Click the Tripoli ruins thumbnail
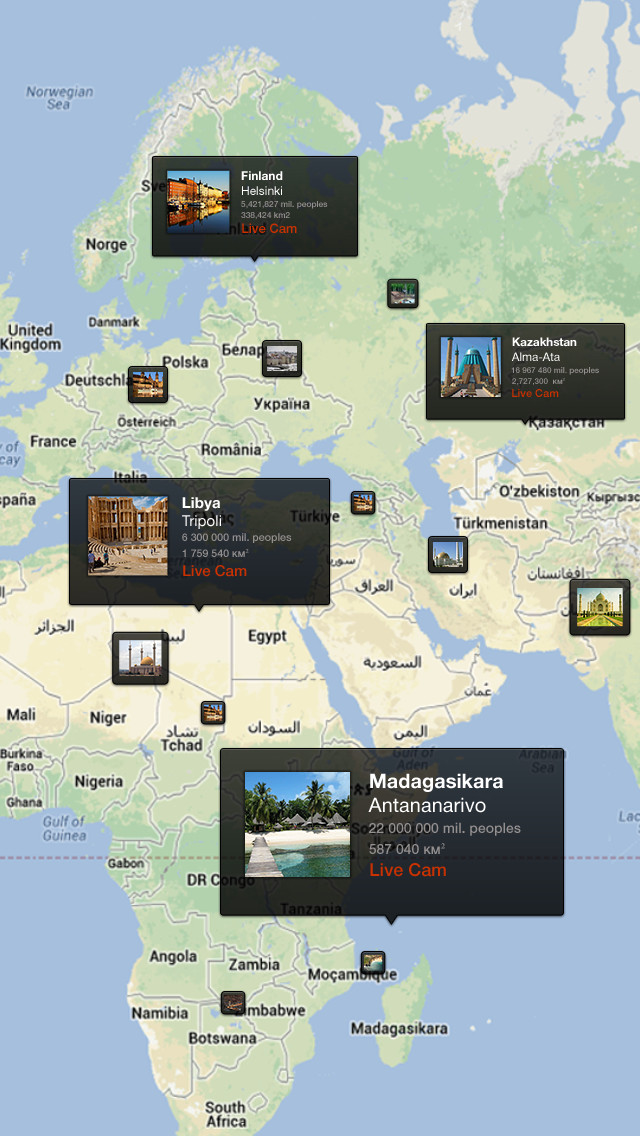This screenshot has width=640, height=1136. click(128, 535)
